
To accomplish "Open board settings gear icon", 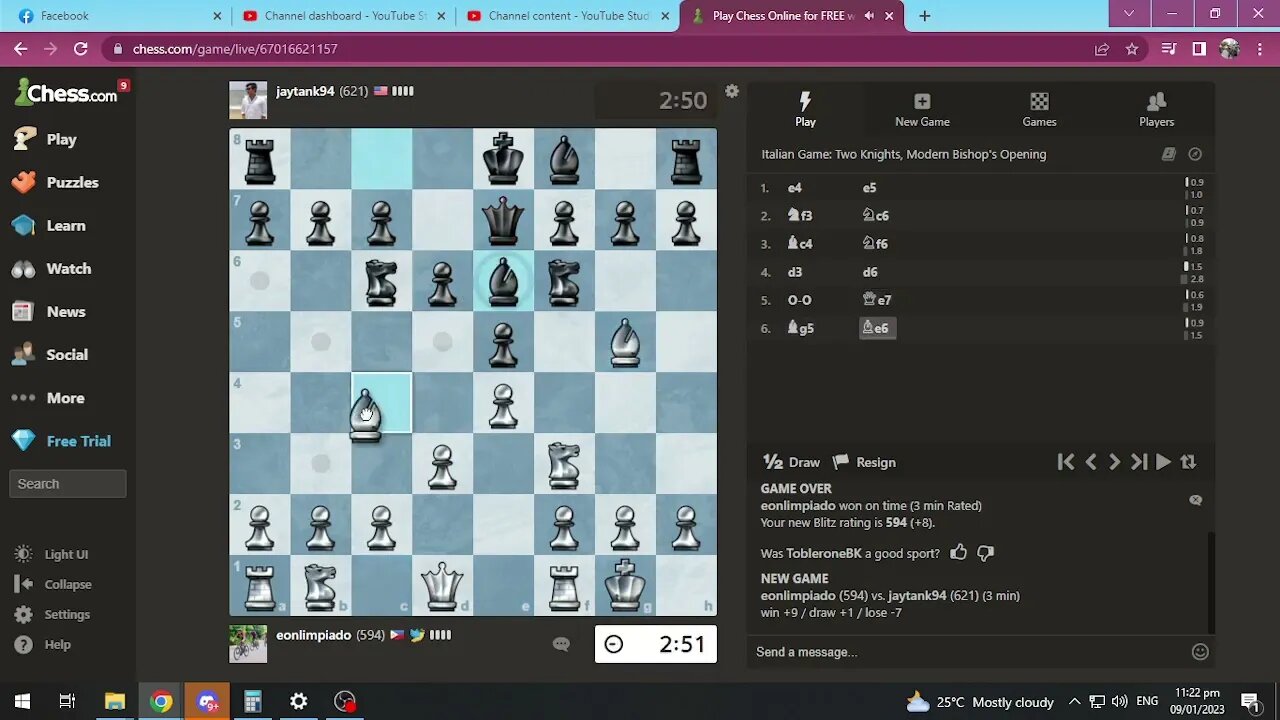I will point(732,91).
